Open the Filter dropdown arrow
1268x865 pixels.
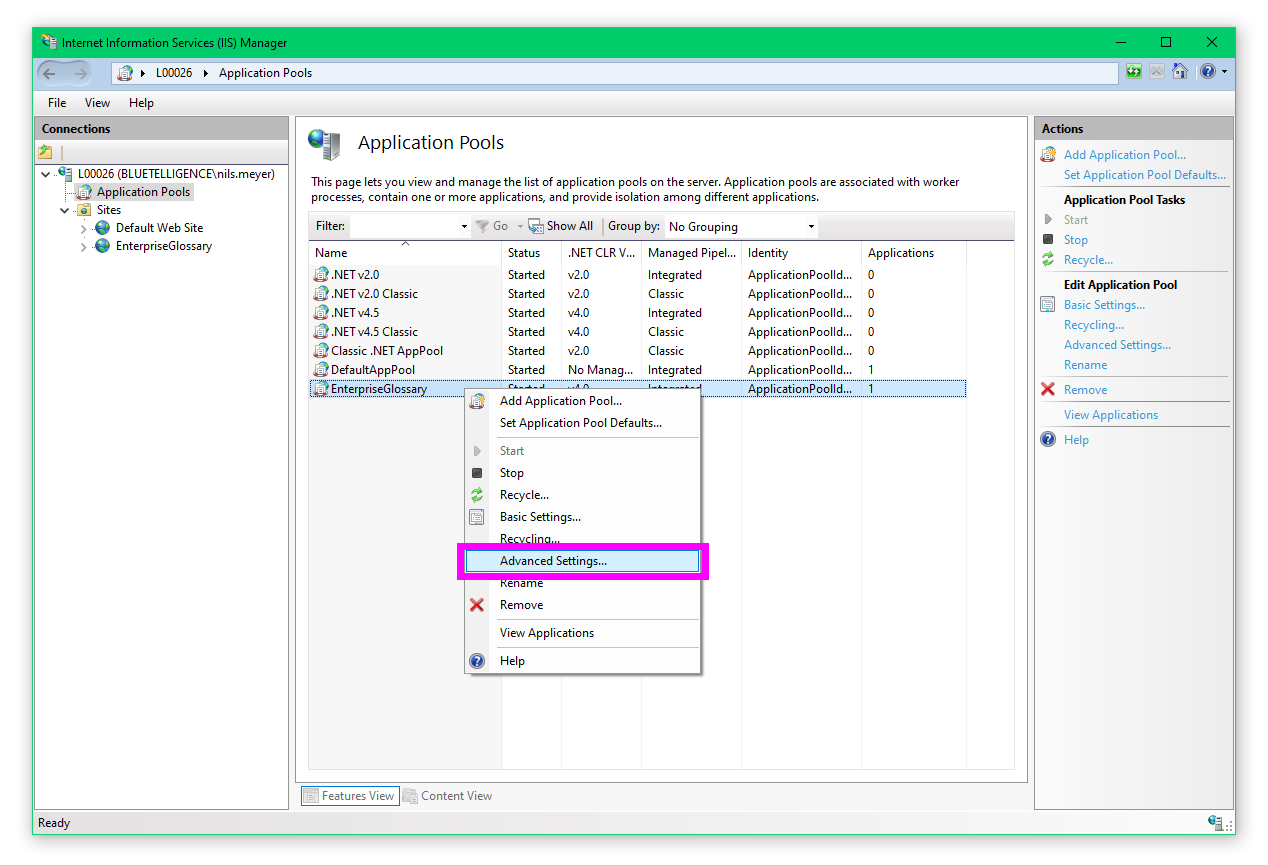464,227
